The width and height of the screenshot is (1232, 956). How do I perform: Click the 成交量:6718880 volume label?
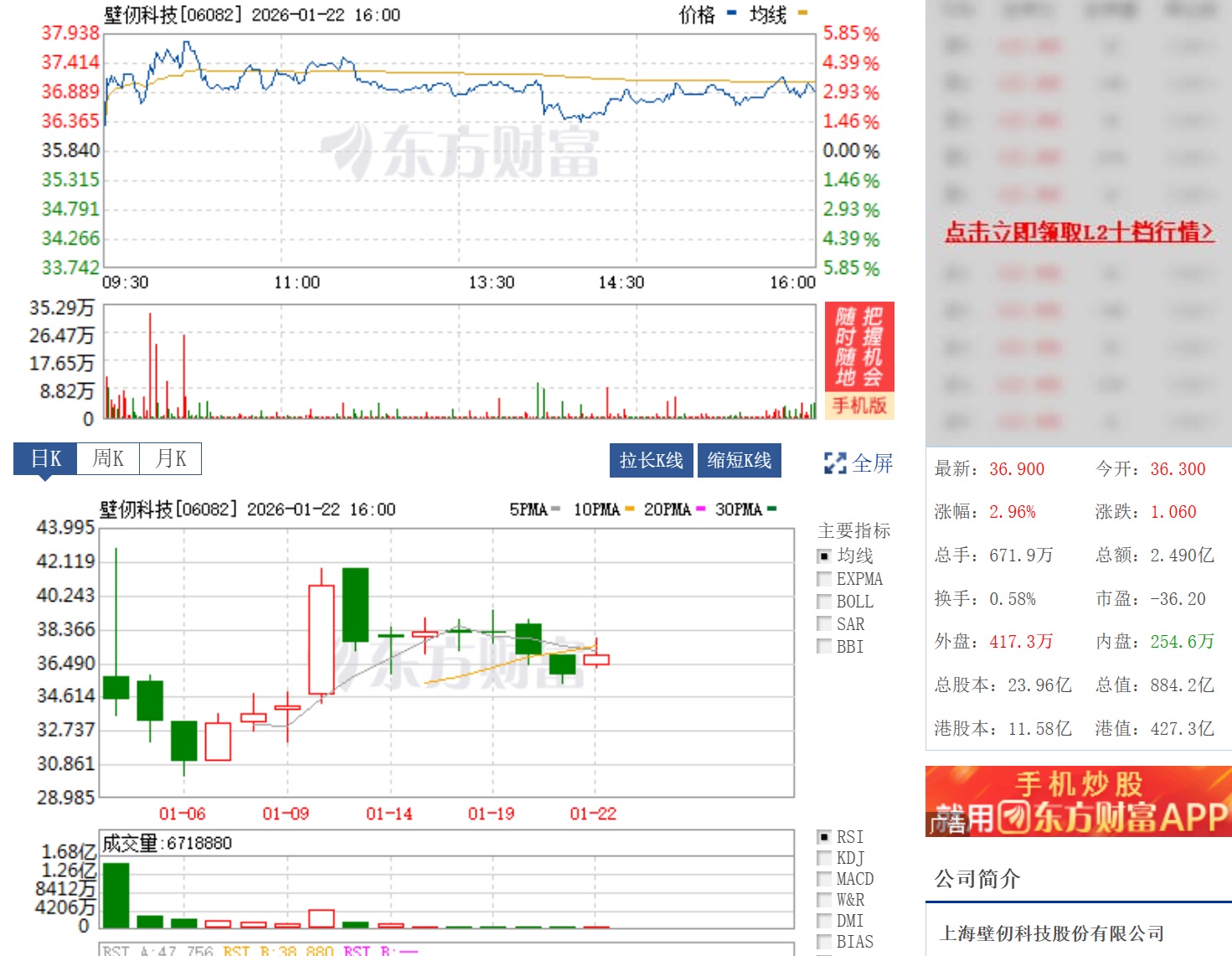coord(167,843)
